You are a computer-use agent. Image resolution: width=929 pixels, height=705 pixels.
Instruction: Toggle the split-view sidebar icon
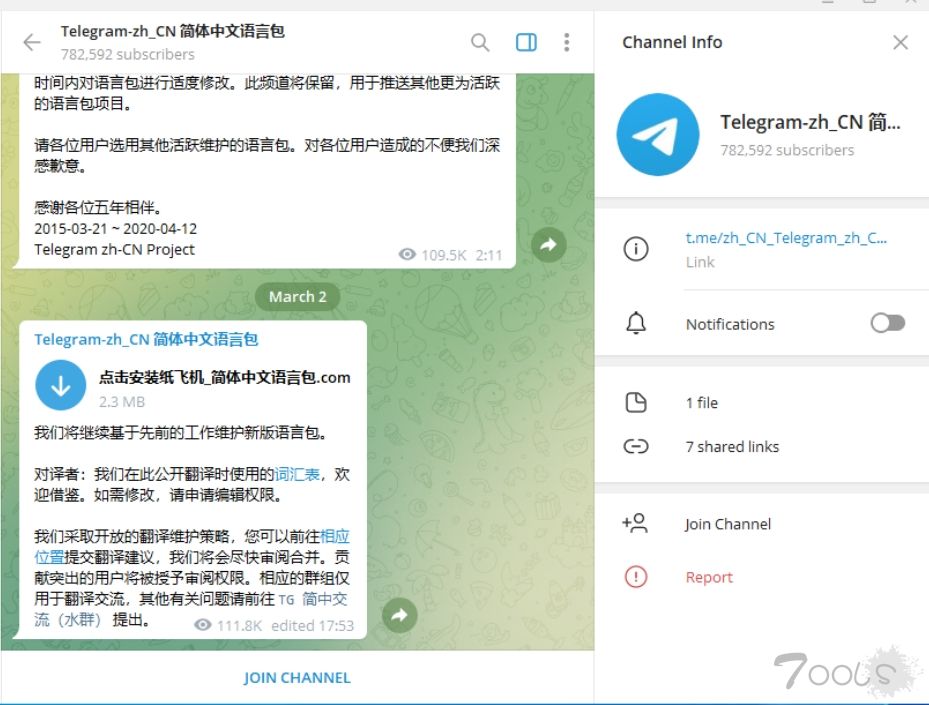click(525, 42)
